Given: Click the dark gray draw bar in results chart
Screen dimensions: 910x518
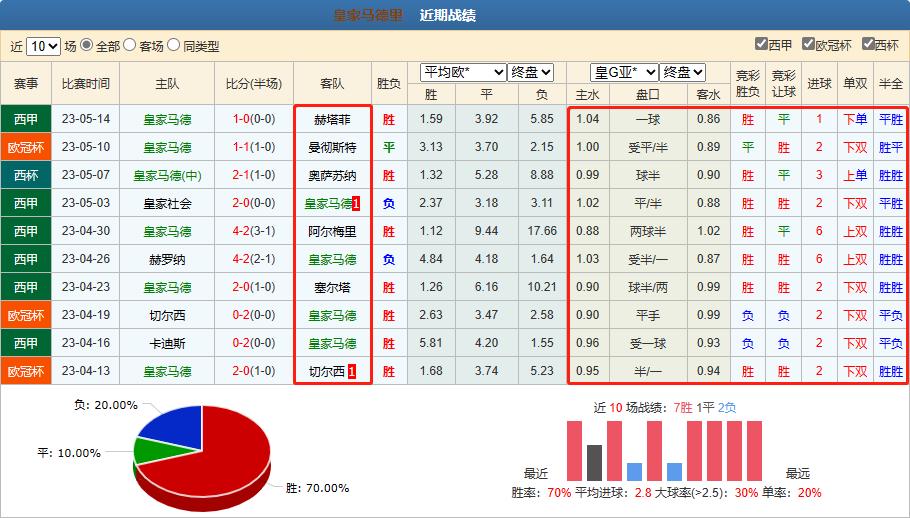Looking at the screenshot, I should click(x=594, y=463).
